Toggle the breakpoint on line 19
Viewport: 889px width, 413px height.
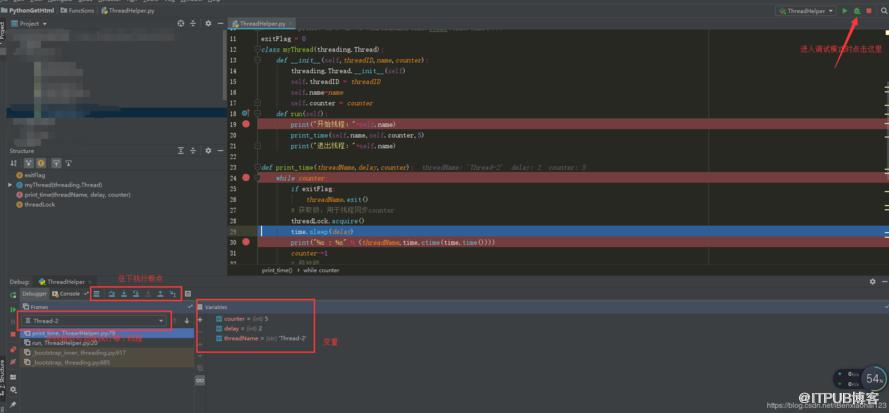[x=245, y=124]
